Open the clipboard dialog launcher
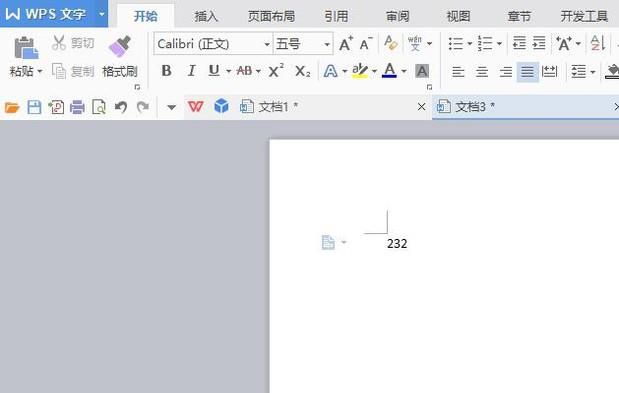Screen dimensions: 619x393 [137, 87]
